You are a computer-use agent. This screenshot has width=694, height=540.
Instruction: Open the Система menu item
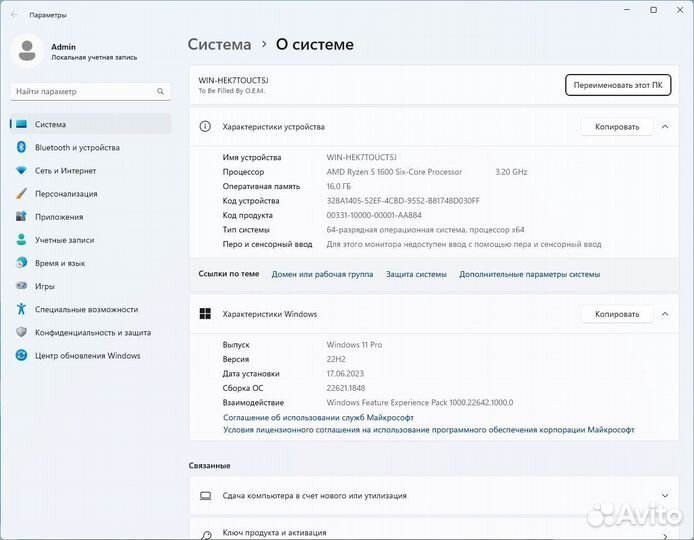point(90,124)
